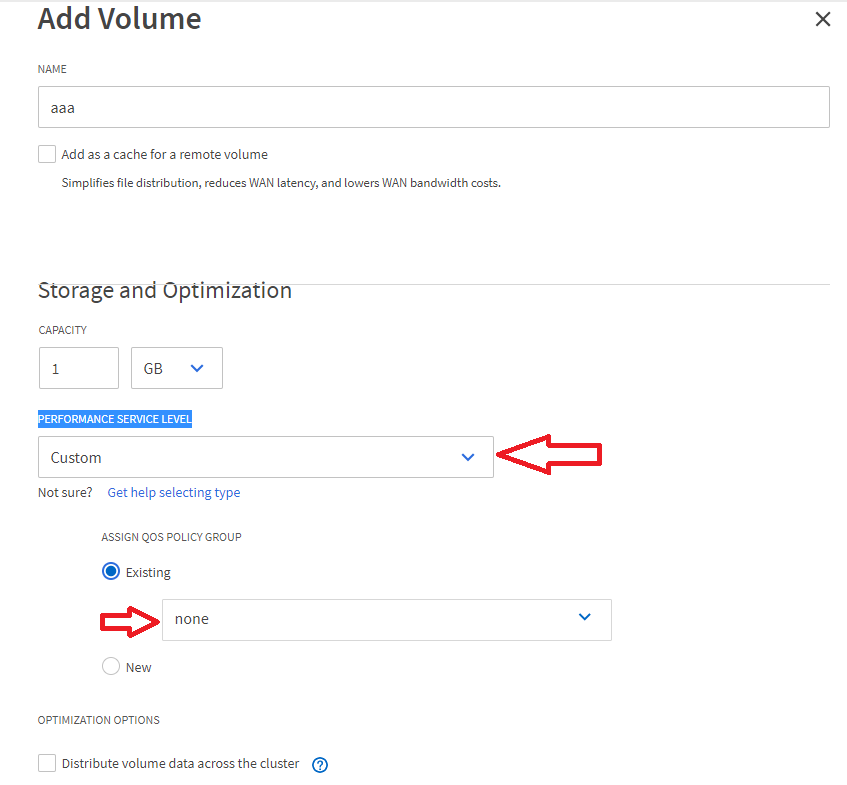
Task: Open the Performance Service Level dropdown
Action: coord(265,456)
